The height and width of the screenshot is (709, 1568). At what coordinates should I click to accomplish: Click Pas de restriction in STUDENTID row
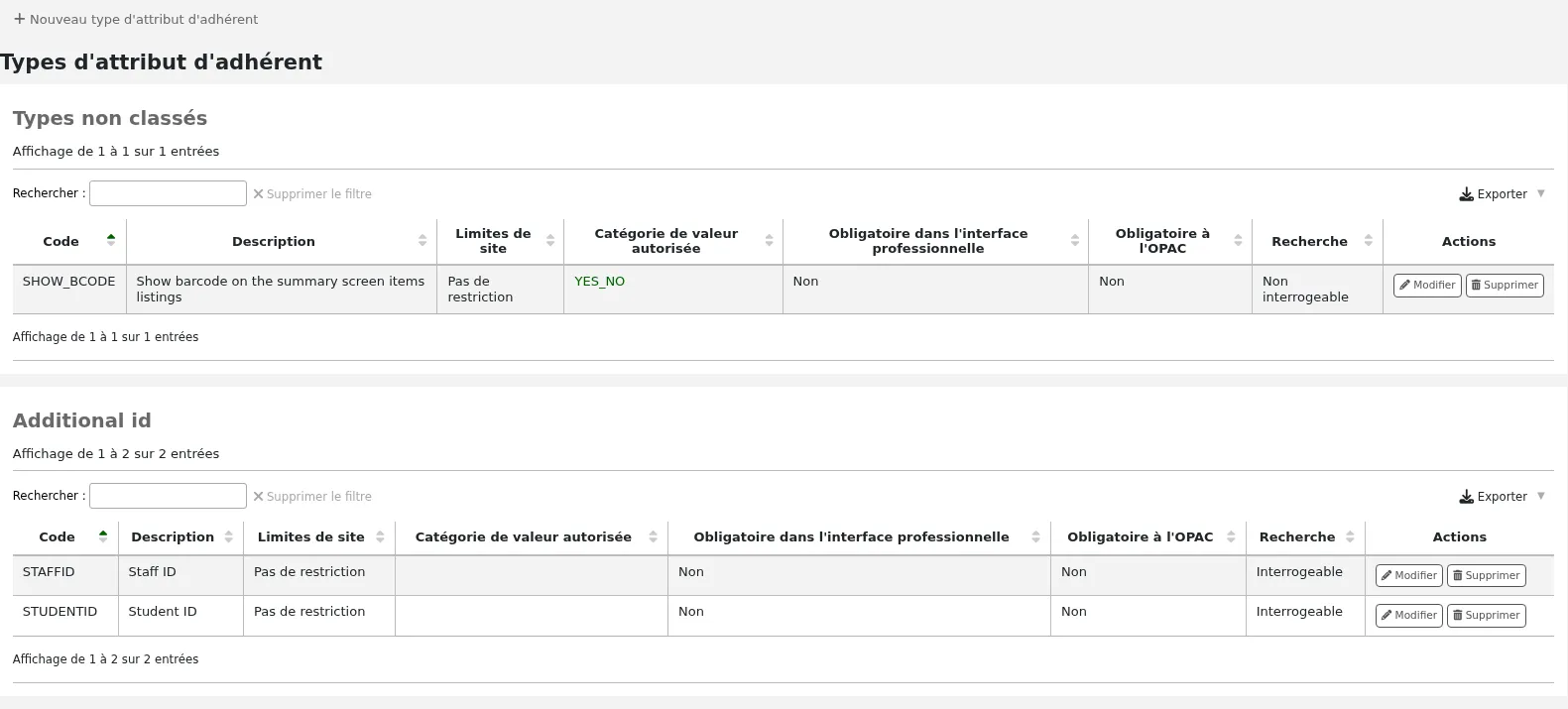(319, 616)
